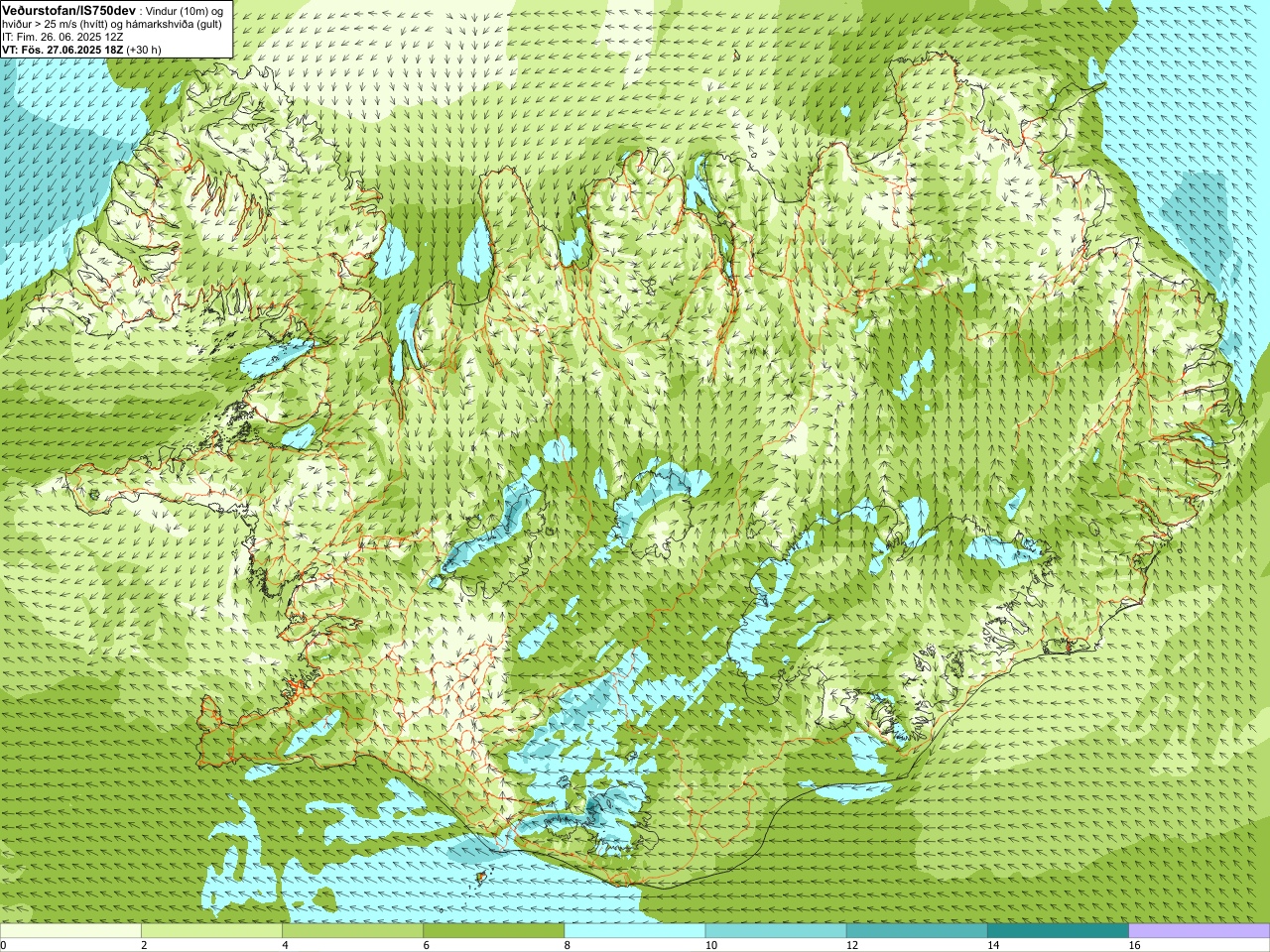This screenshot has width=1270, height=952.
Task: Click the legend label '12'
Action: click(x=852, y=946)
